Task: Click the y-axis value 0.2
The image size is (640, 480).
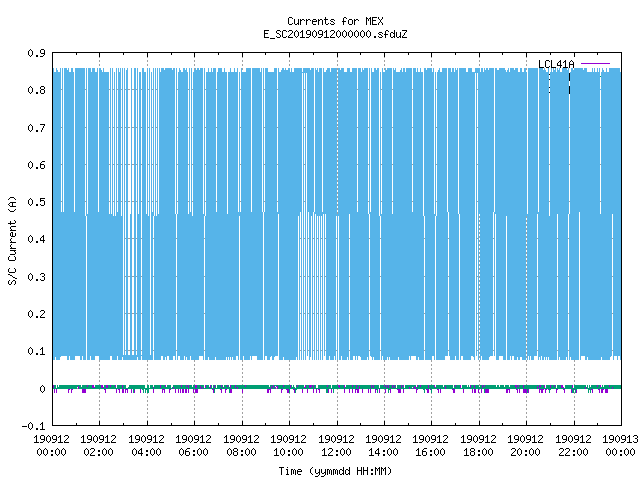Action: pos(36,314)
